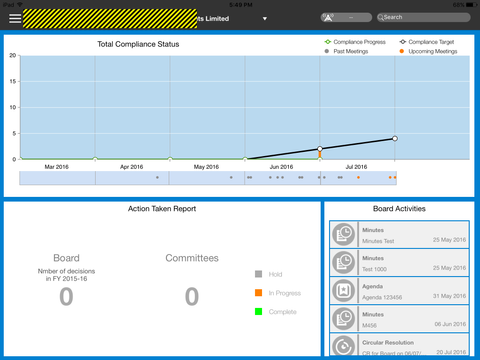
Task: Click the Jun 2016 axis label
Action: (281, 167)
